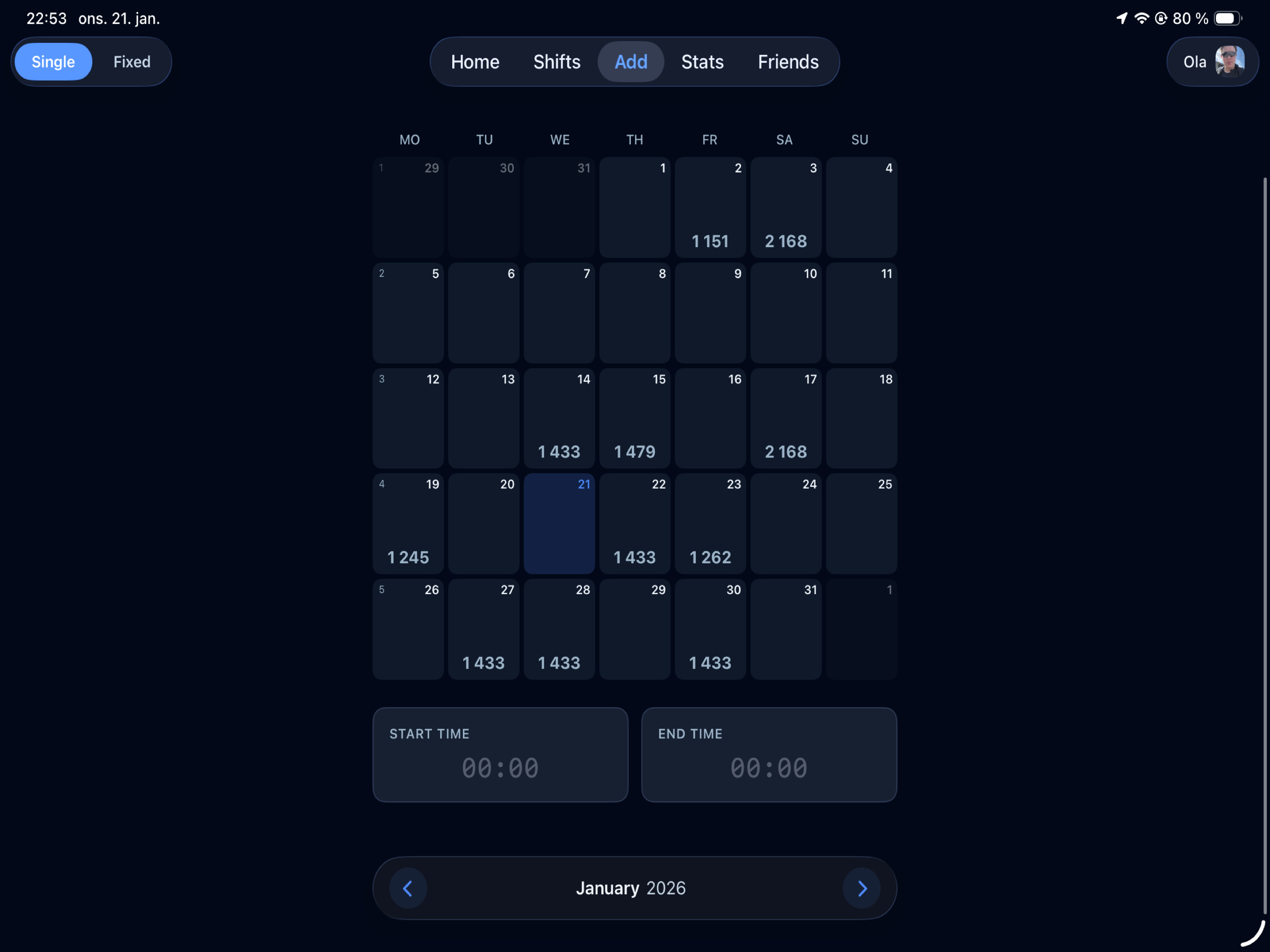The image size is (1270, 952).
Task: Select January 1 day cell
Action: [x=635, y=207]
